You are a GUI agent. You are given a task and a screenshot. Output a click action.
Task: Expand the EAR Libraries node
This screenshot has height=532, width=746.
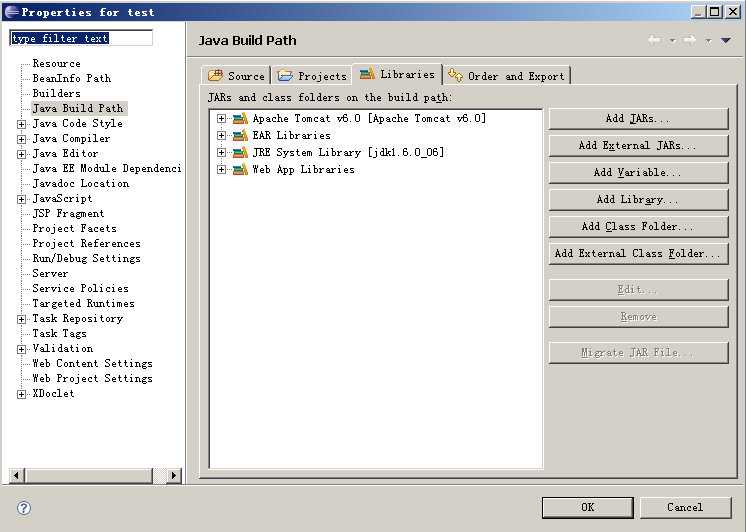pyautogui.click(x=221, y=136)
